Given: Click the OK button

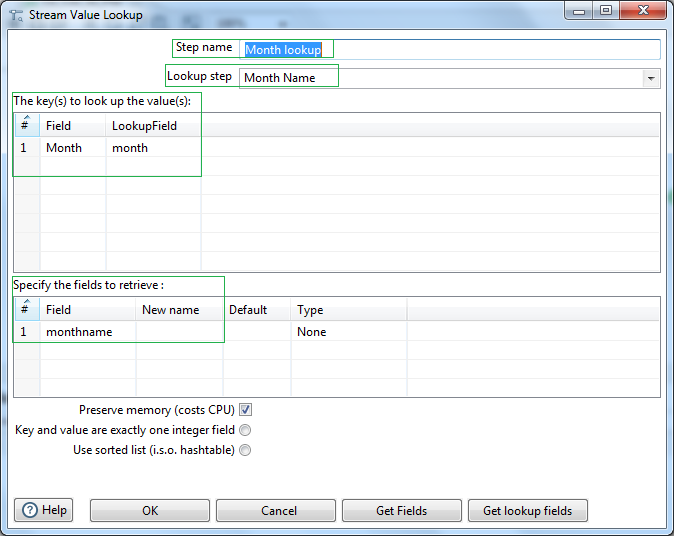Looking at the screenshot, I should coord(150,511).
